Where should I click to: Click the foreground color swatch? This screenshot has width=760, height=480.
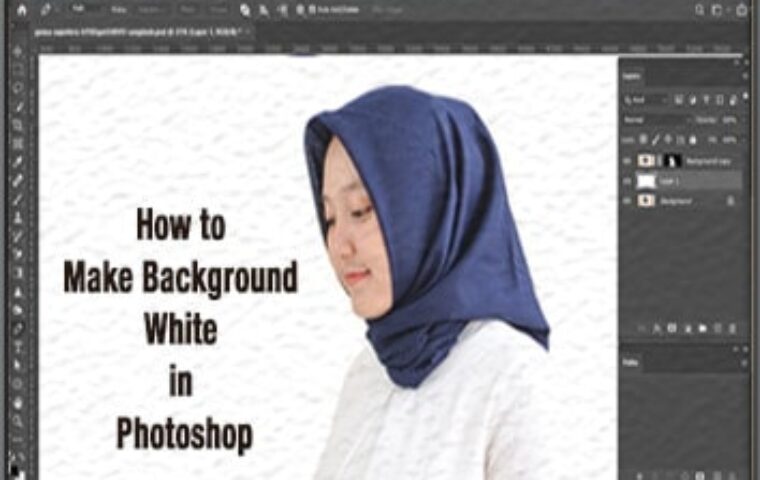point(15,469)
